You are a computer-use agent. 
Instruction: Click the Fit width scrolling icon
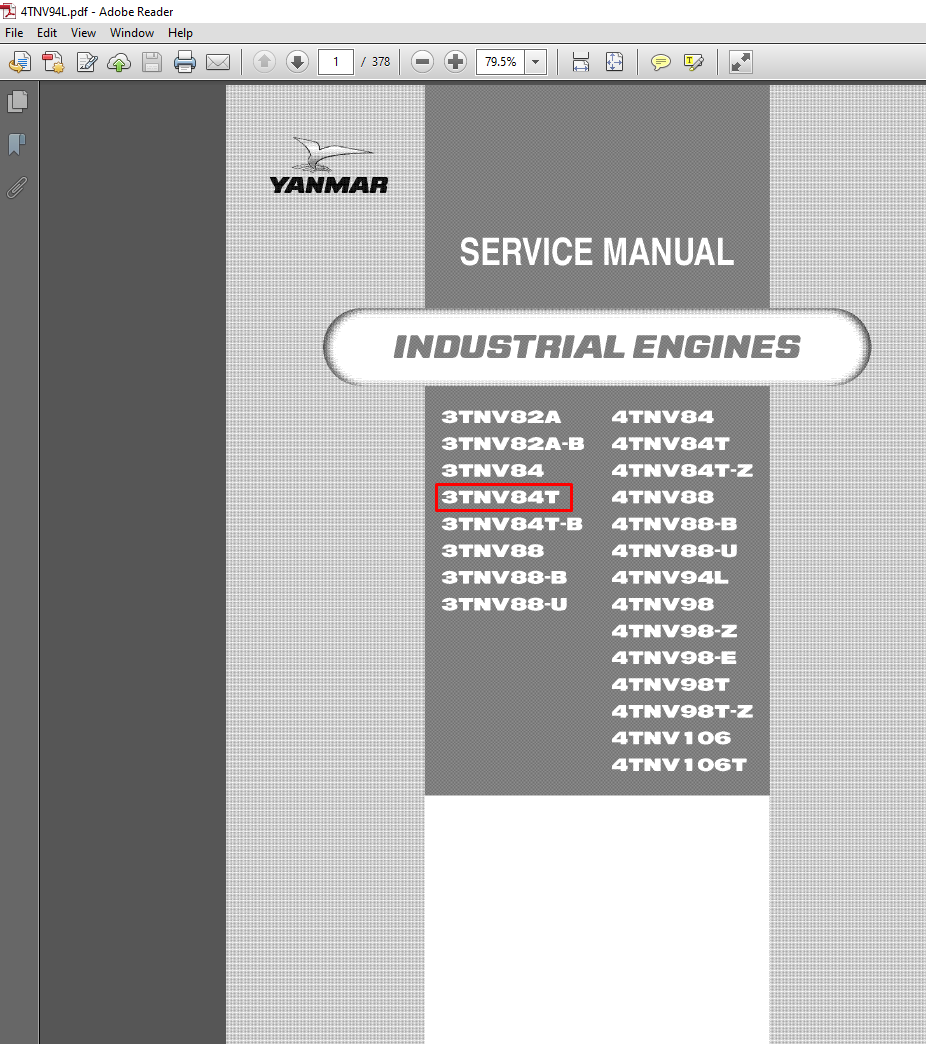[580, 62]
